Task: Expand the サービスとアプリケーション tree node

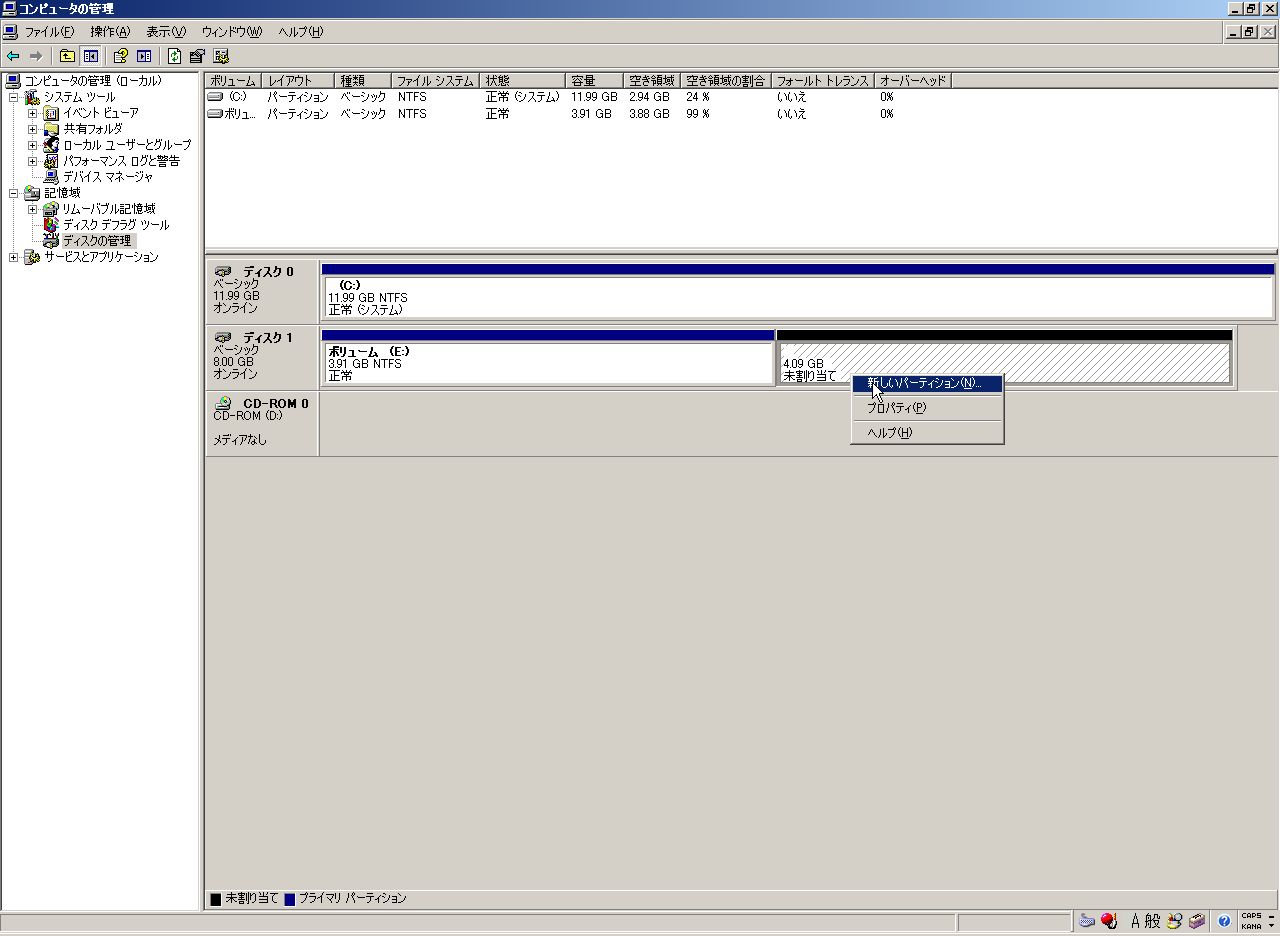Action: point(14,257)
